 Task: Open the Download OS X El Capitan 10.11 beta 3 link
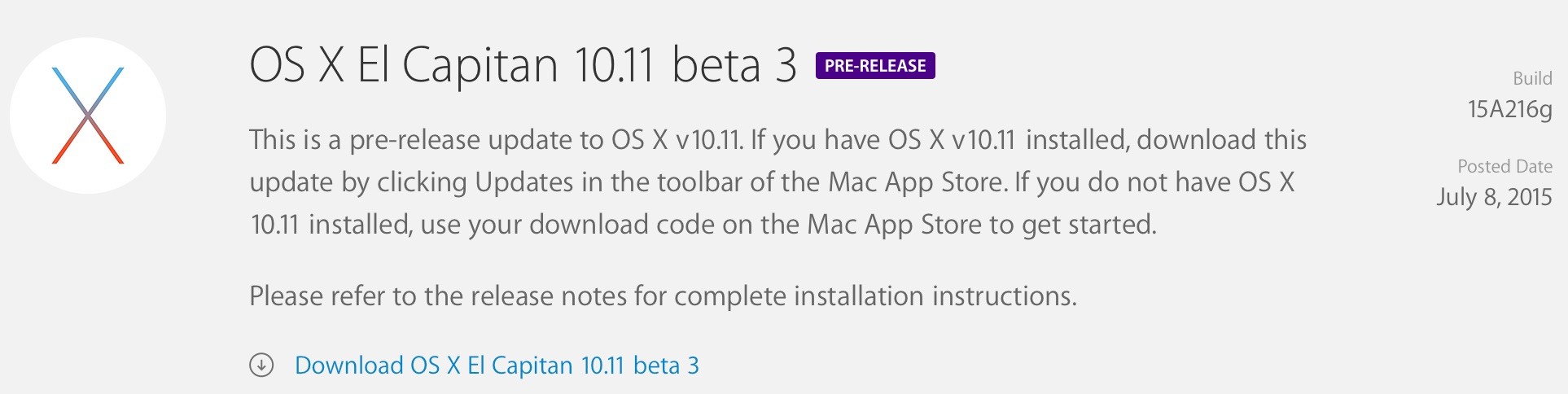coord(497,366)
